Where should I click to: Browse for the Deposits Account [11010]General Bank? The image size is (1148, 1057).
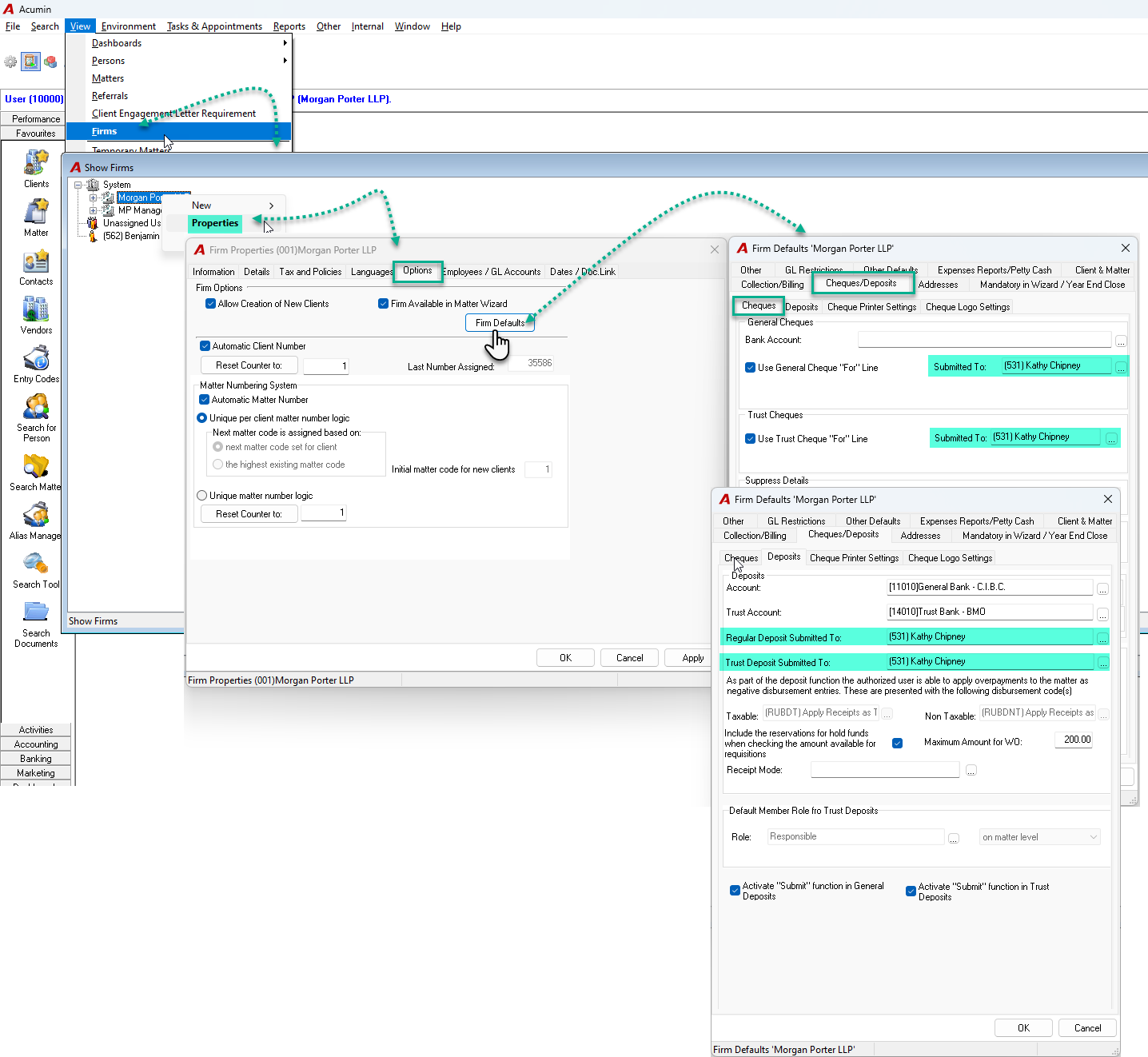(1103, 589)
